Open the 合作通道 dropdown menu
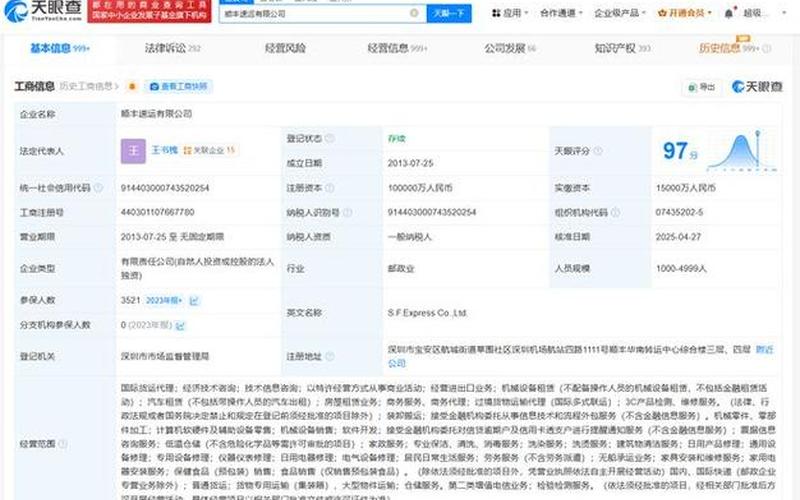Viewport: 800px width, 500px height. pyautogui.click(x=561, y=13)
